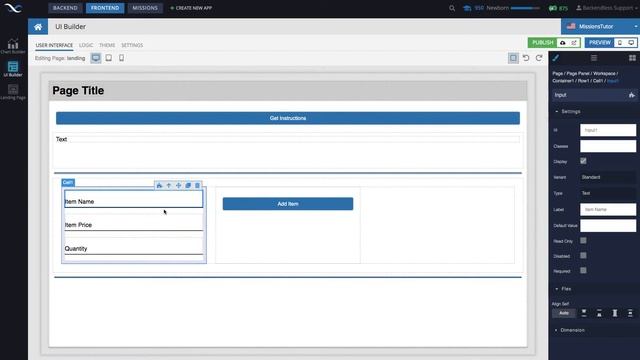
Task: Open the brush properties tab in the right panel
Action: click(556, 58)
